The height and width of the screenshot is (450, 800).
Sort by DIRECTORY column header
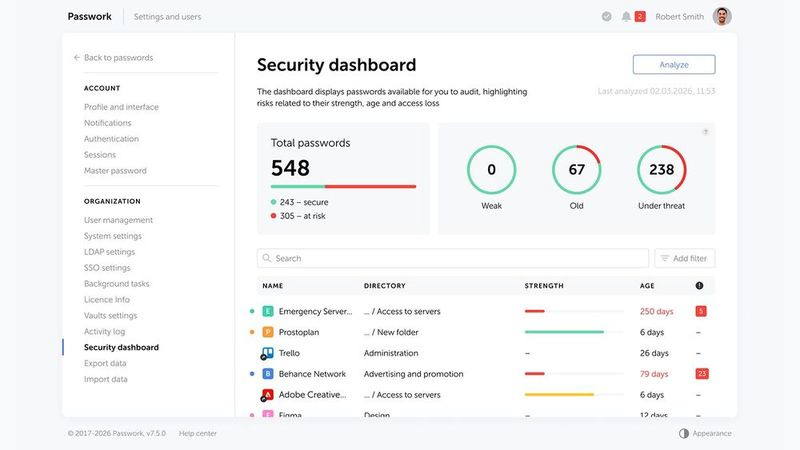pos(385,286)
